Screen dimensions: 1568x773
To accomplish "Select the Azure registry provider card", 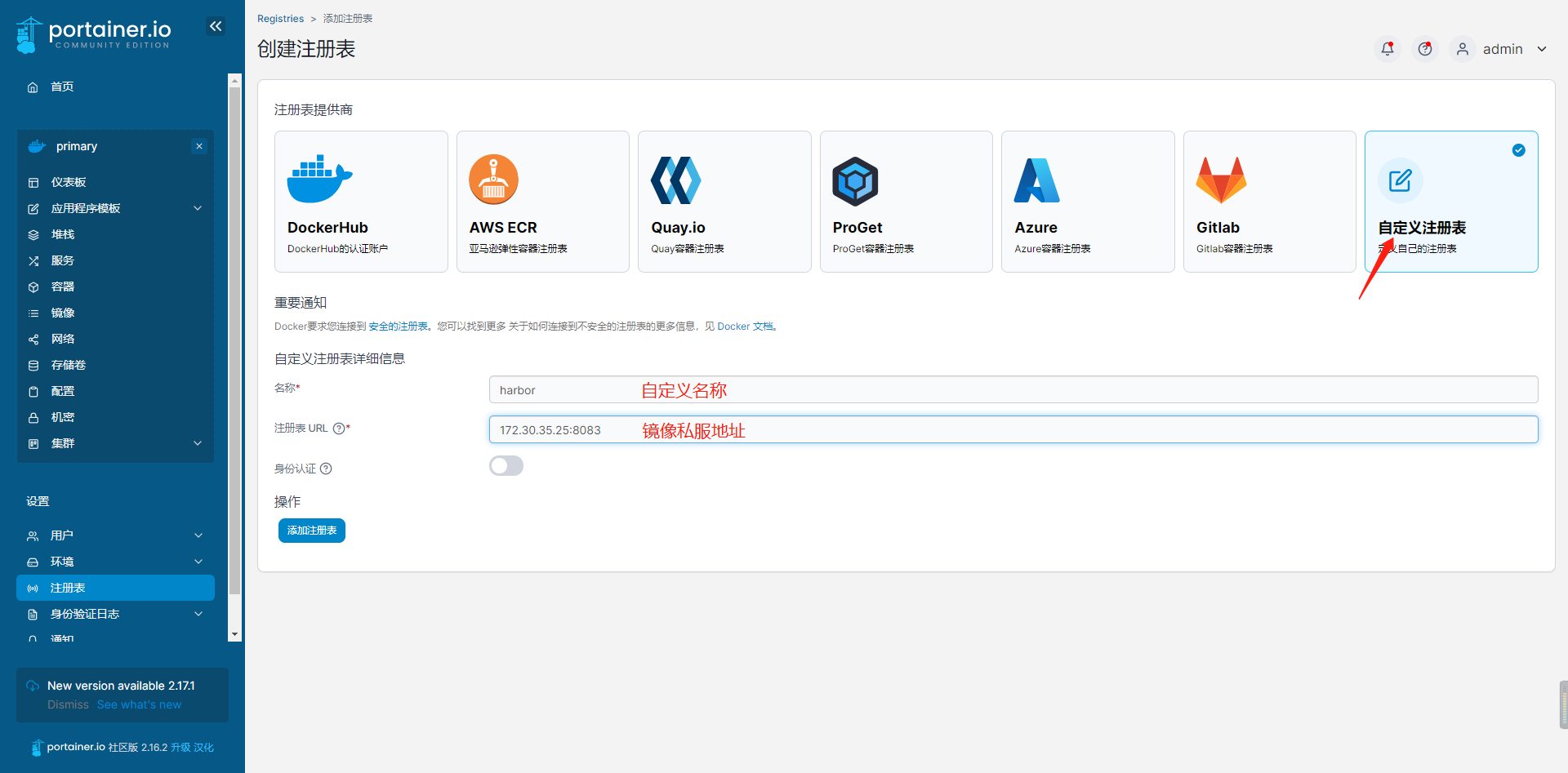I will [1088, 202].
